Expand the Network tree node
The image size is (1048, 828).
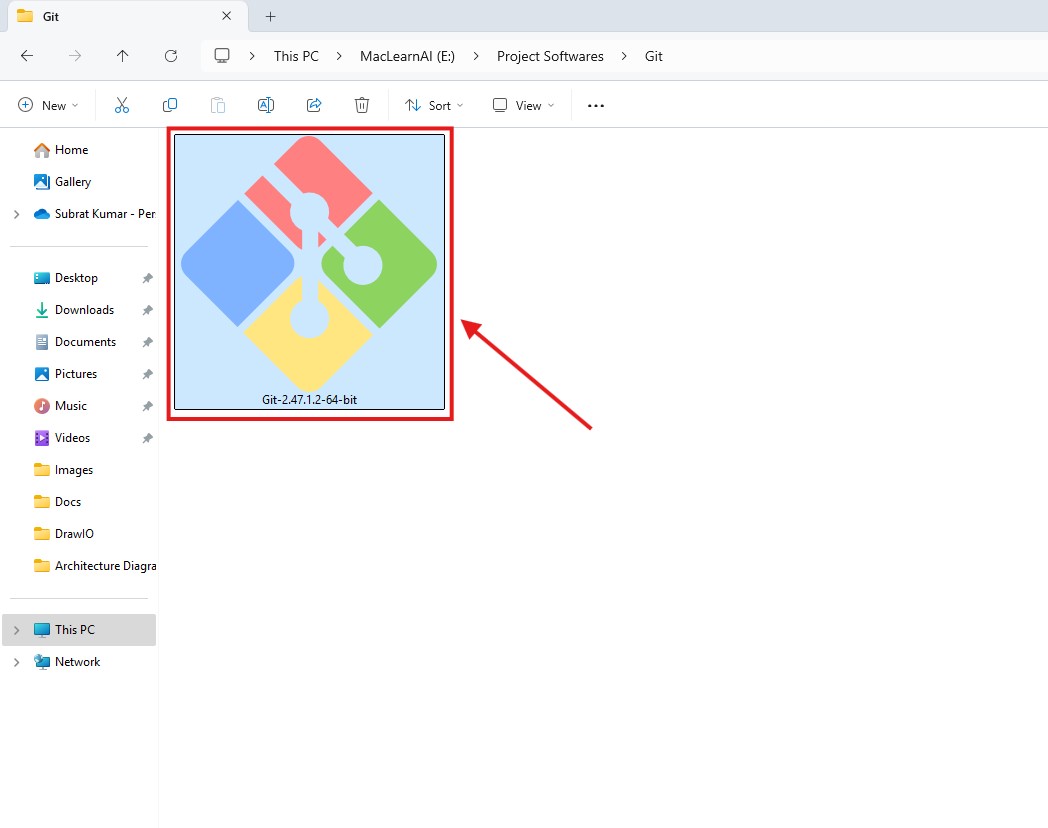pyautogui.click(x=16, y=662)
